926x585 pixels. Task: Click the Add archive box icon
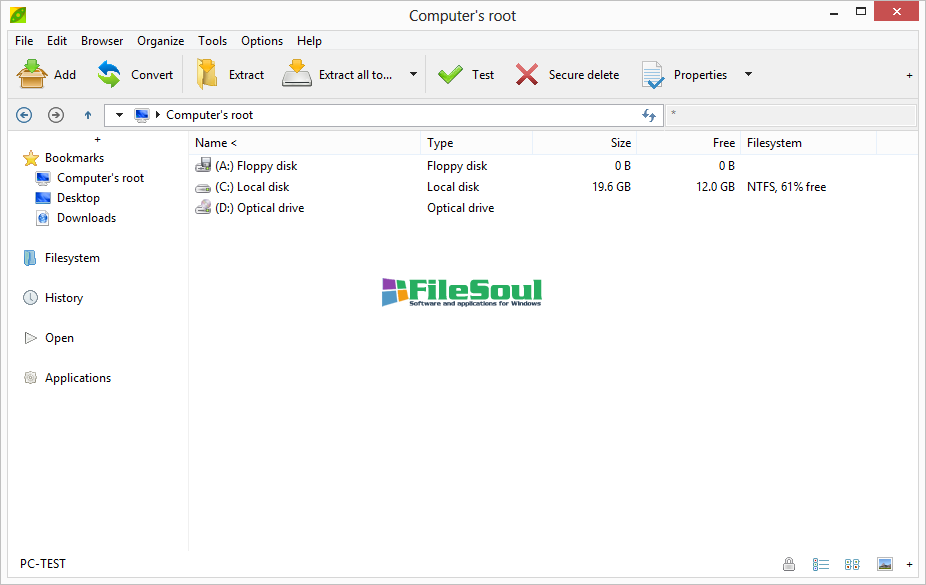click(x=31, y=74)
